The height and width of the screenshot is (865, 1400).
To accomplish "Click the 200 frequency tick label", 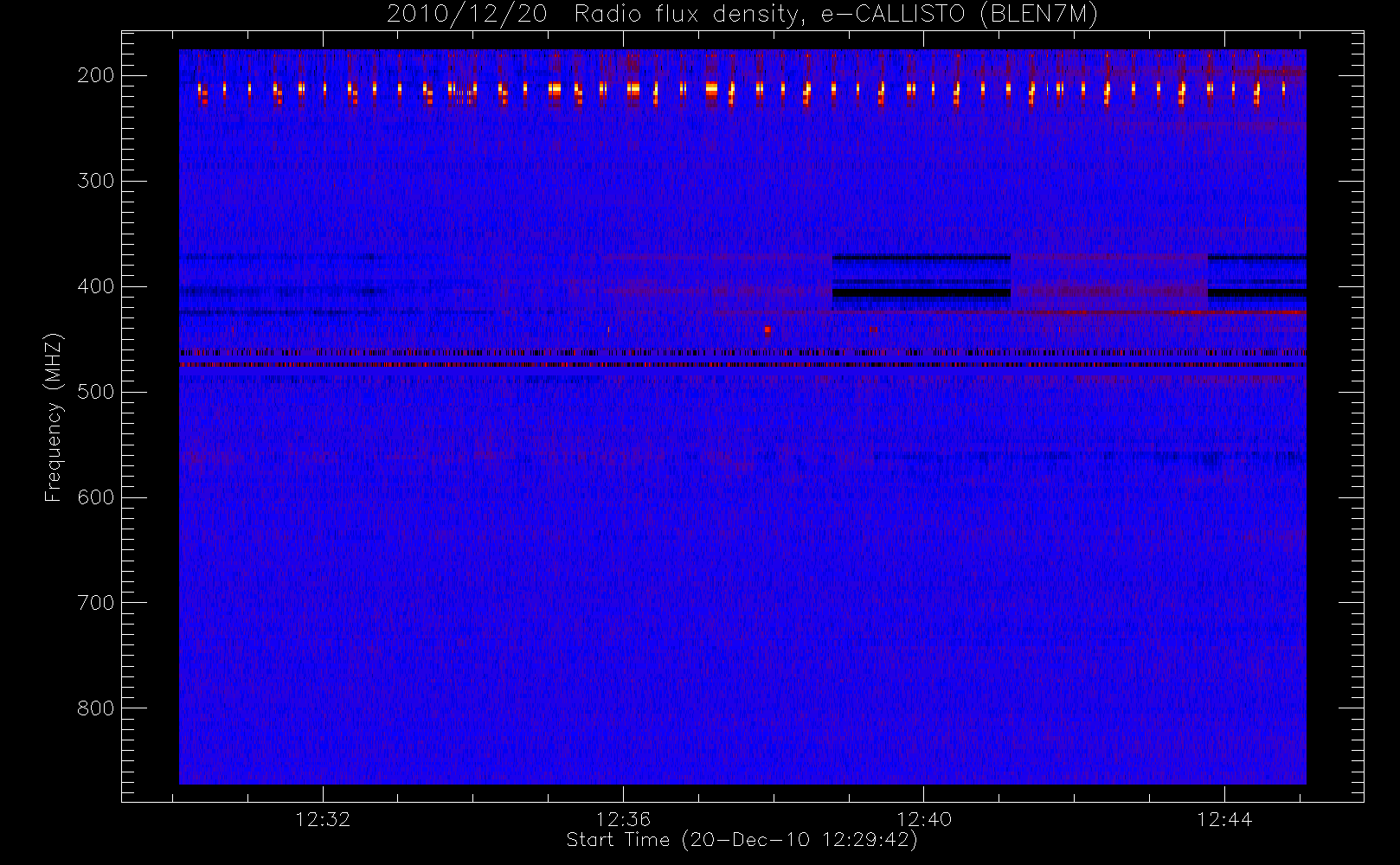I will (x=95, y=75).
